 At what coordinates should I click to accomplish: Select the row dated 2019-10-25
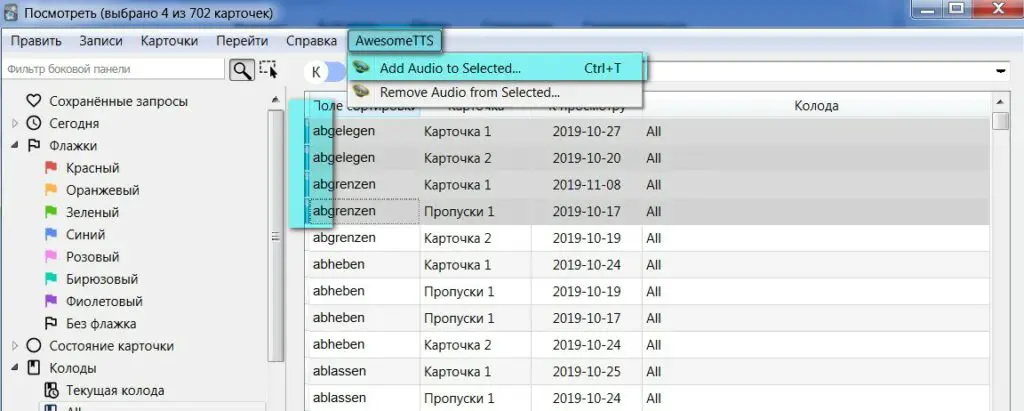647,371
